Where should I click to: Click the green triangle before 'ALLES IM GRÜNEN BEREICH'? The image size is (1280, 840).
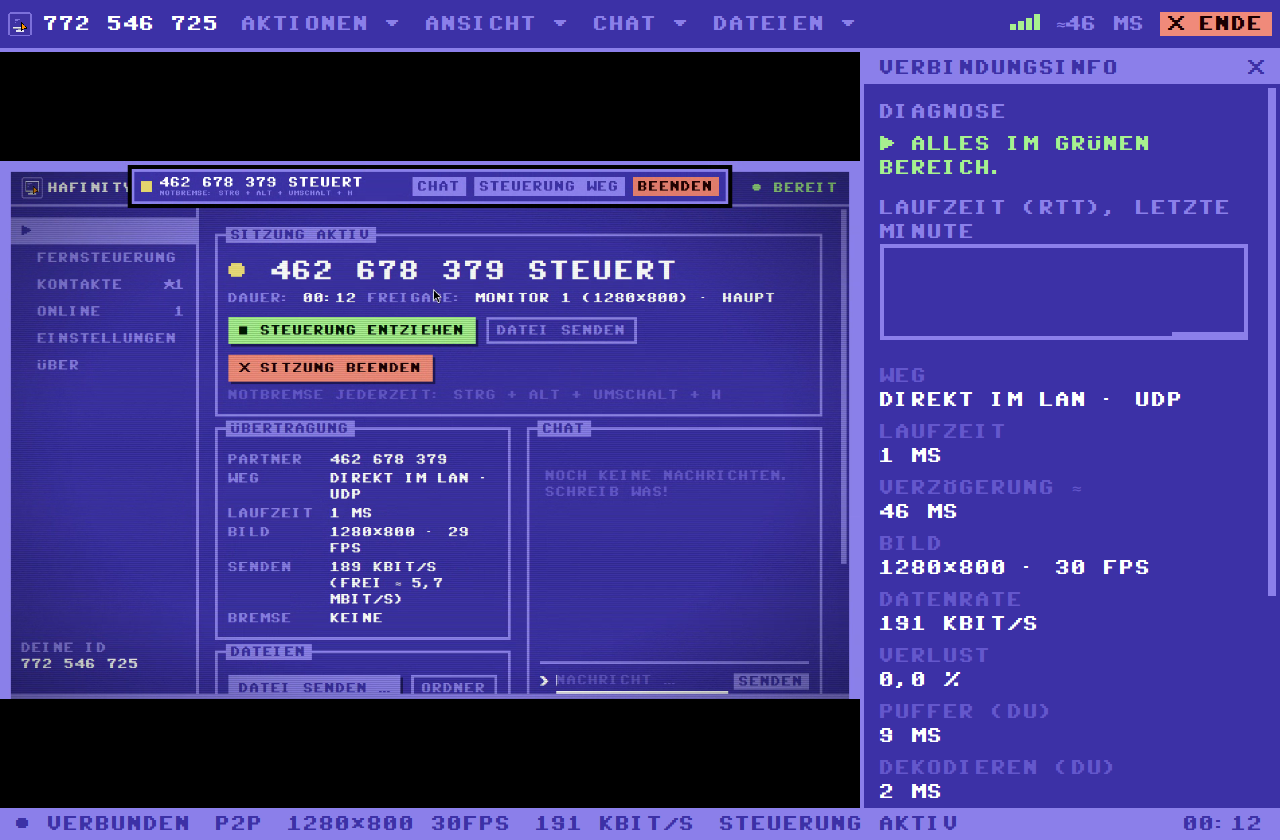click(887, 143)
